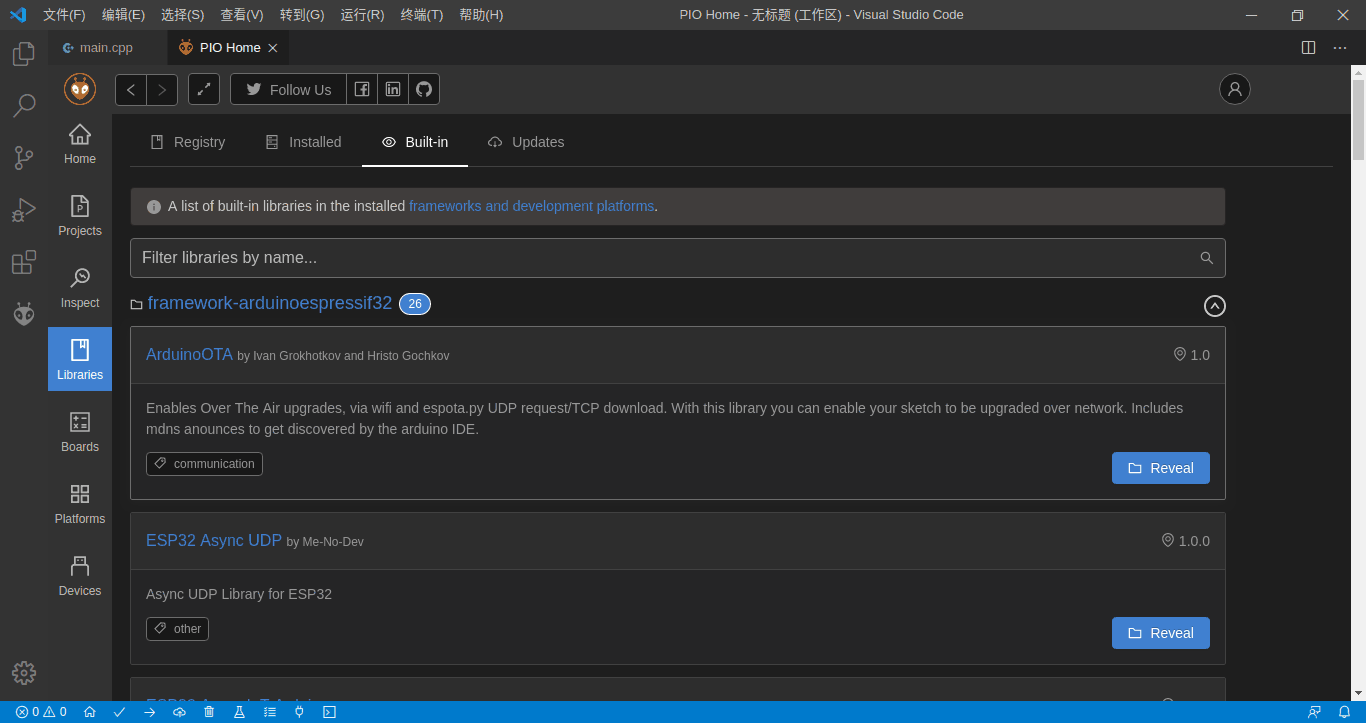The image size is (1366, 723).
Task: Open the 终端(T) menu
Action: coord(422,15)
